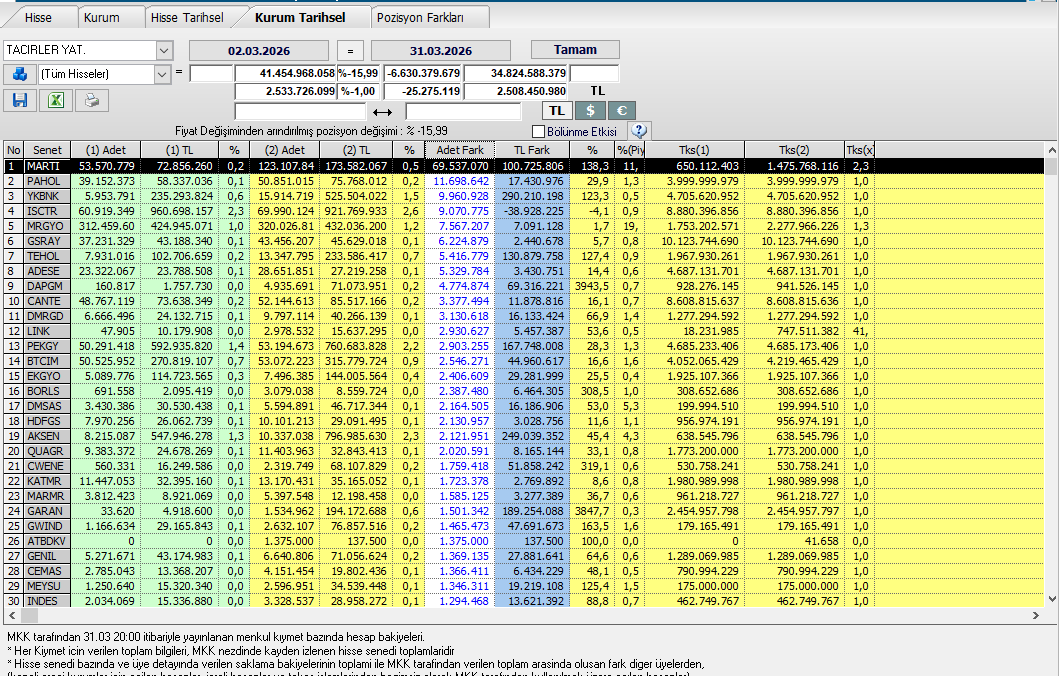1059x676 pixels.
Task: Click Tks(2) value 747.511.382
Action: [794, 331]
